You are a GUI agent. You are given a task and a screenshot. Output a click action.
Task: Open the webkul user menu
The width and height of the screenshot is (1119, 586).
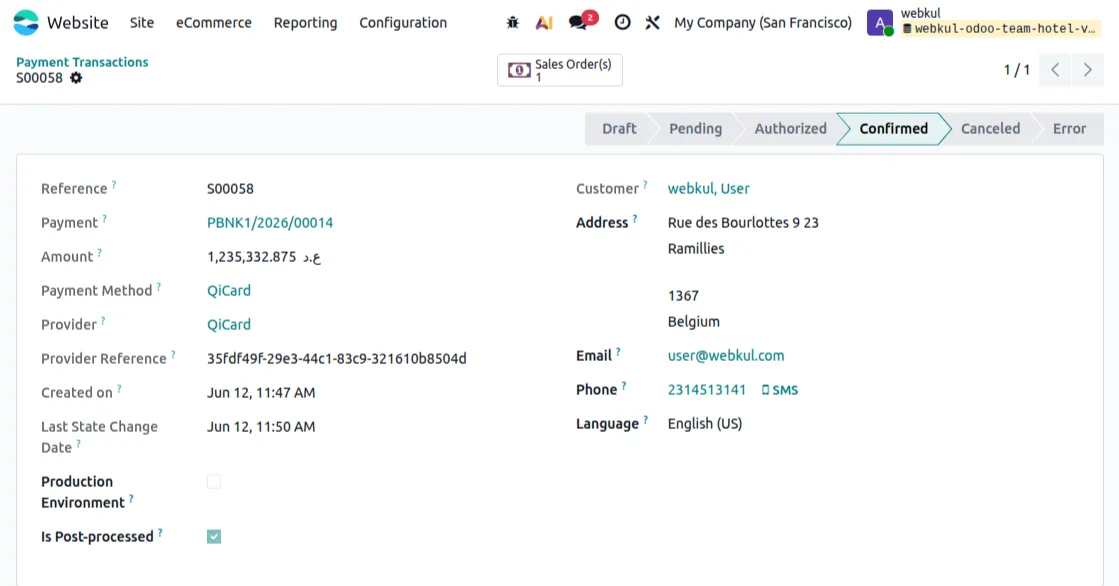click(x=984, y=23)
